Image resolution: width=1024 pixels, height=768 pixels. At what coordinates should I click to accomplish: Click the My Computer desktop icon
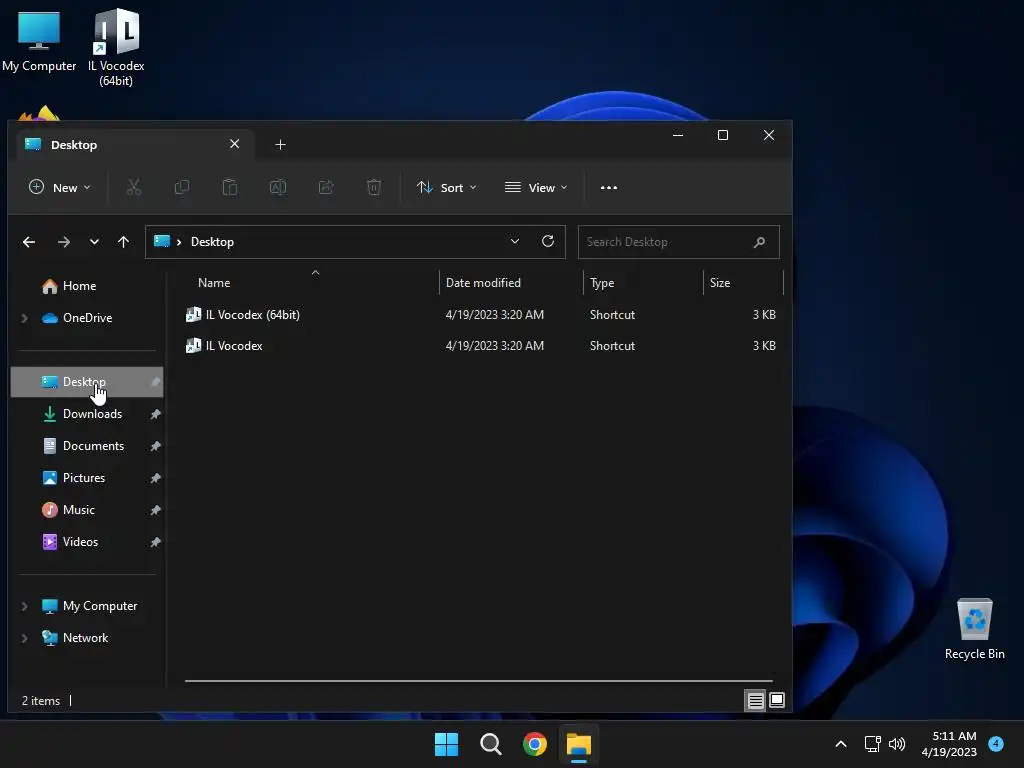tap(39, 40)
